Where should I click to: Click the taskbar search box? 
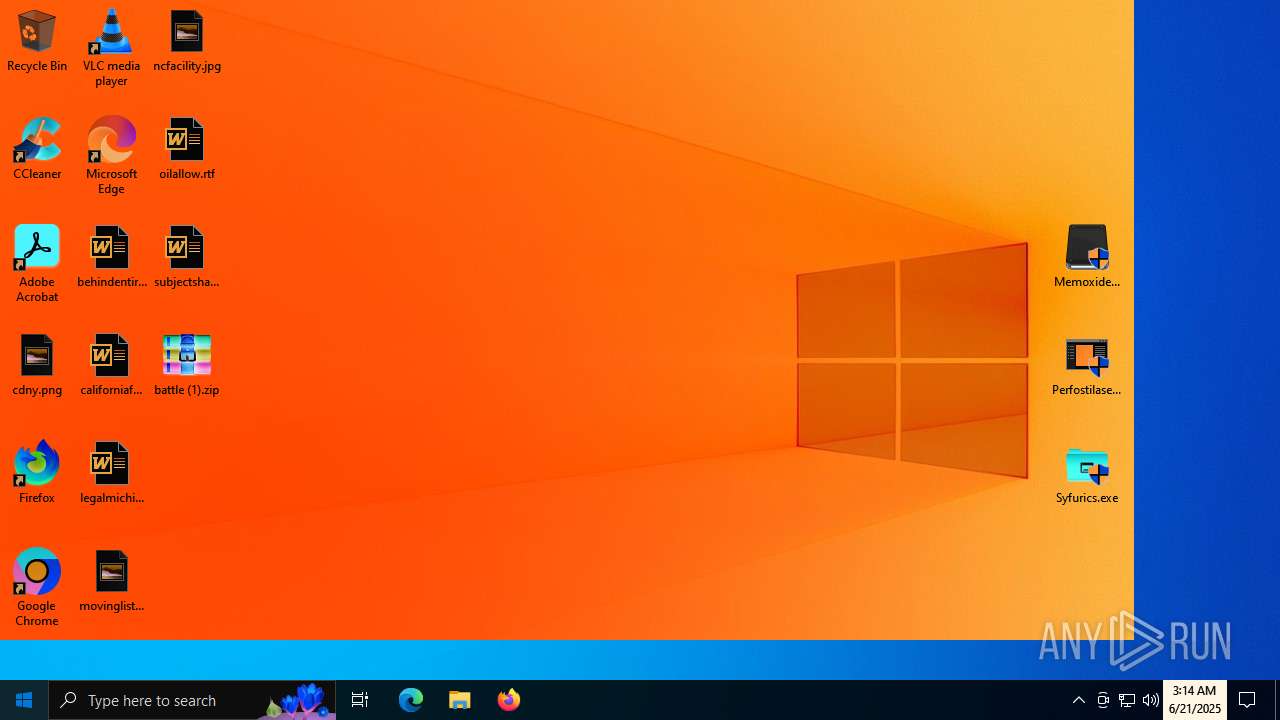[192, 700]
